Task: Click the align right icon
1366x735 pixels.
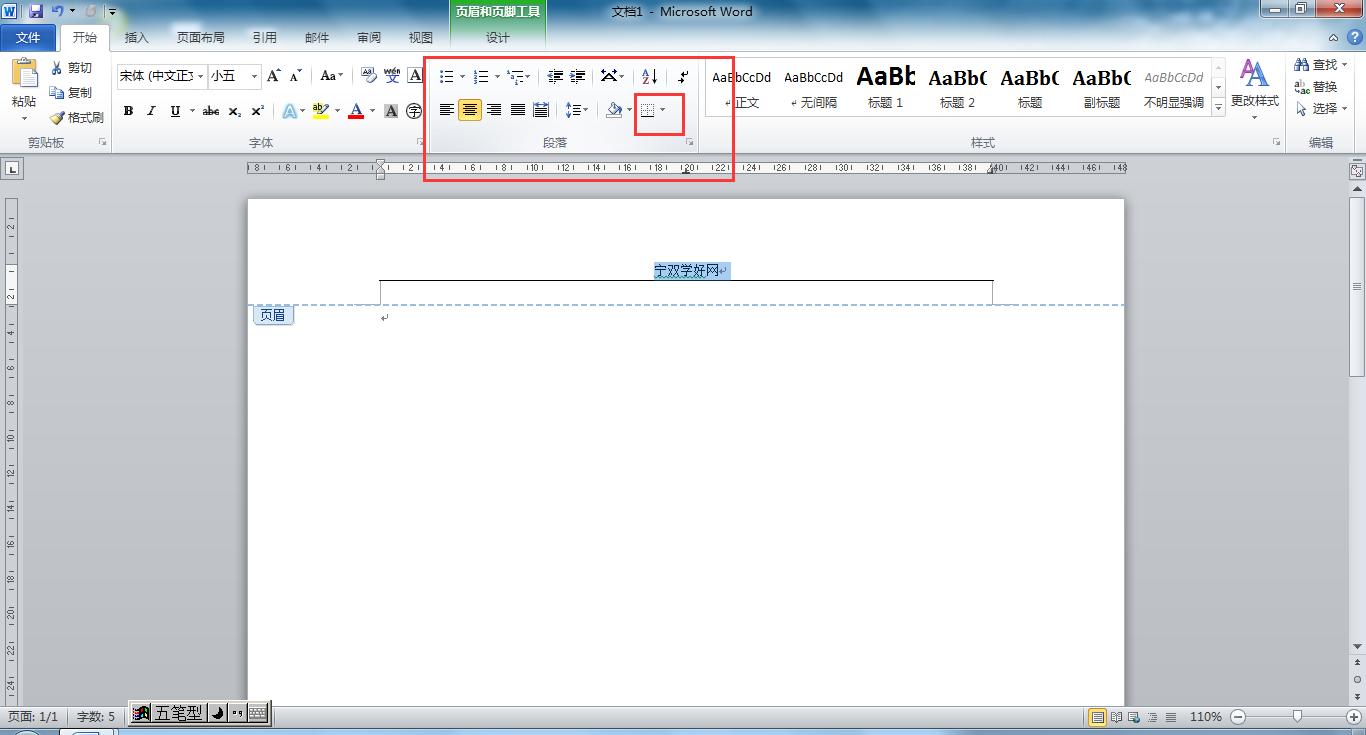Action: click(x=494, y=110)
